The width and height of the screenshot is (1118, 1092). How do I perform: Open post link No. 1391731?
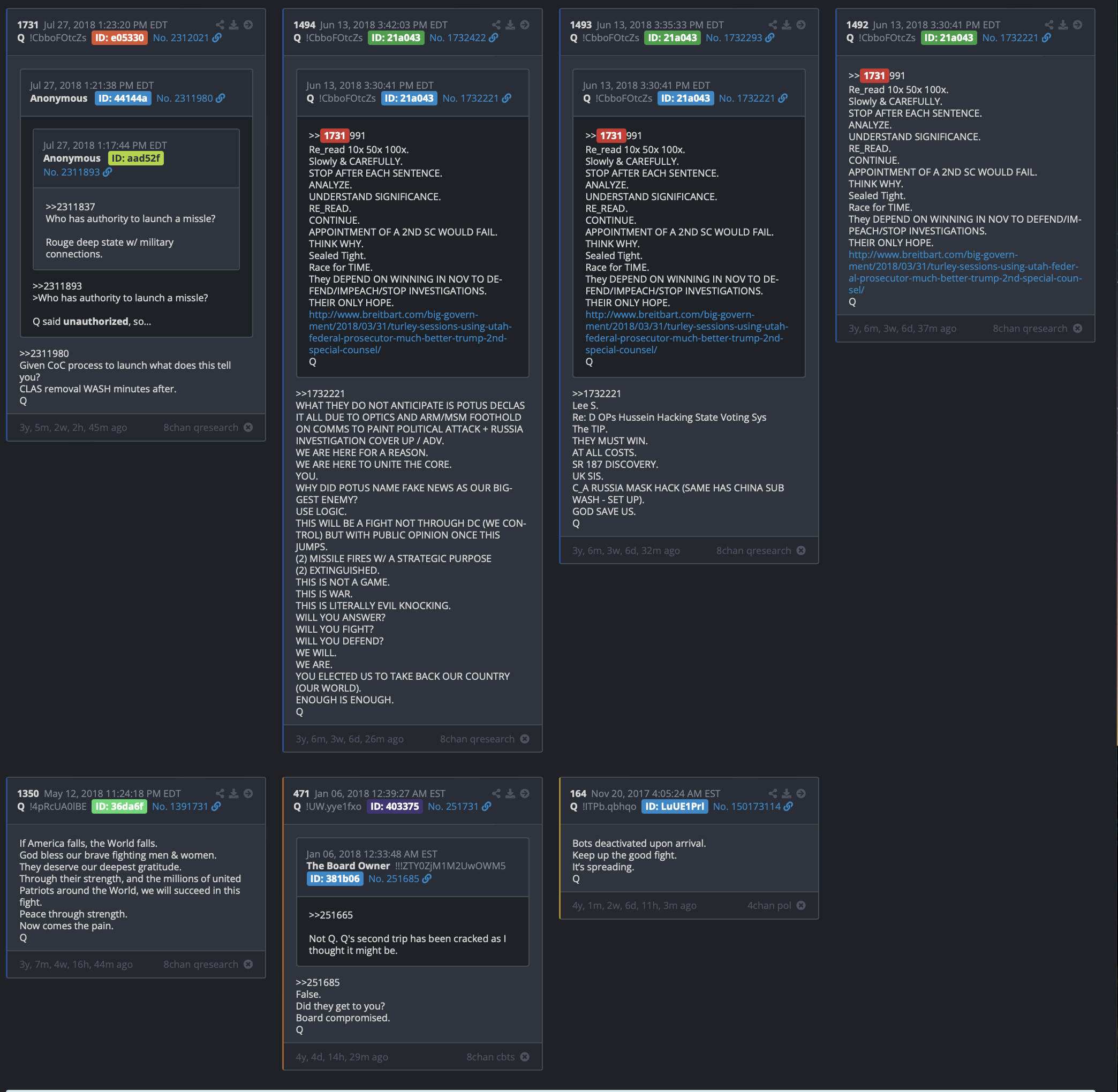[x=179, y=806]
